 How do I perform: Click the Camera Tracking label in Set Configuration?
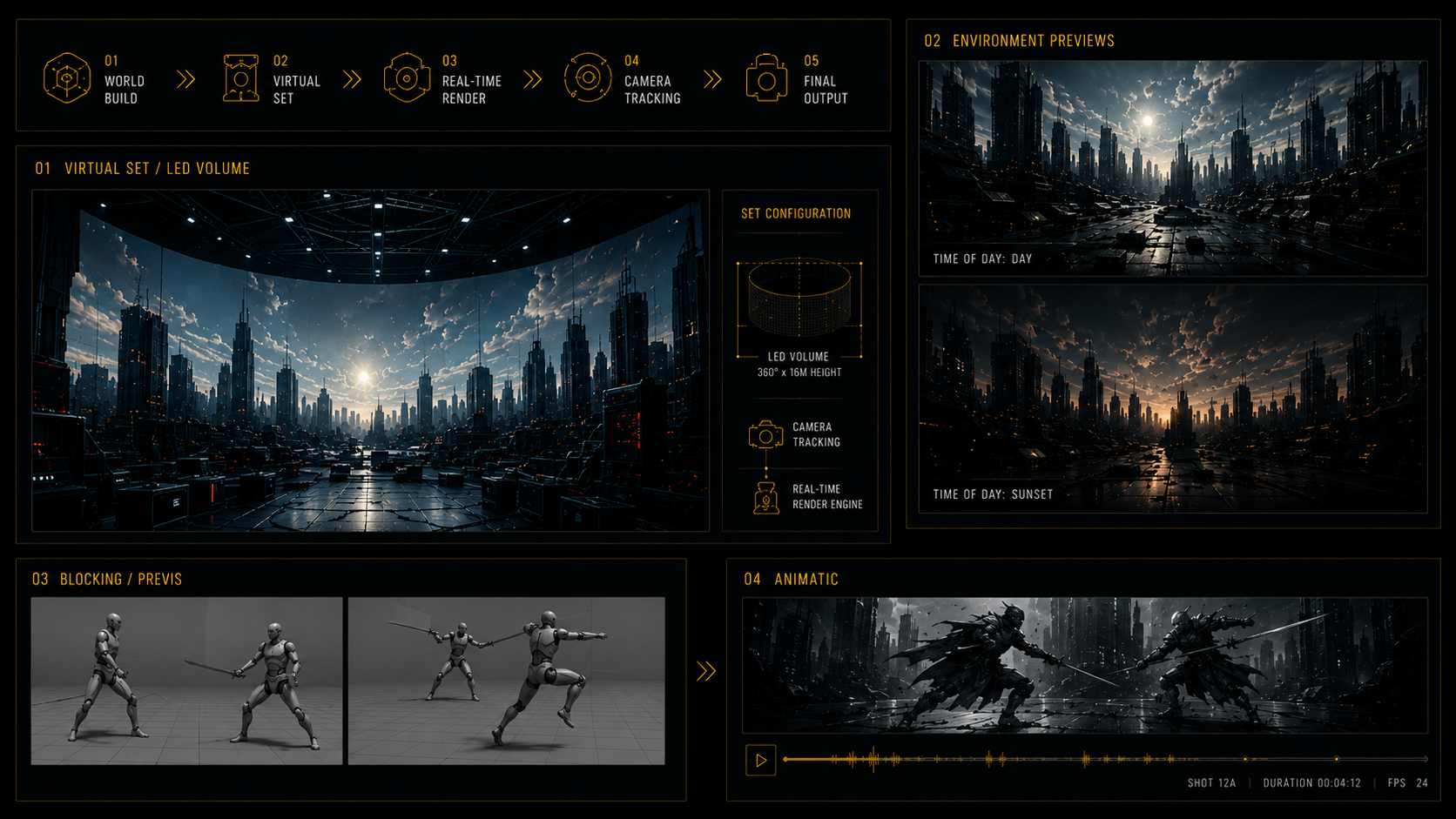pyautogui.click(x=816, y=434)
